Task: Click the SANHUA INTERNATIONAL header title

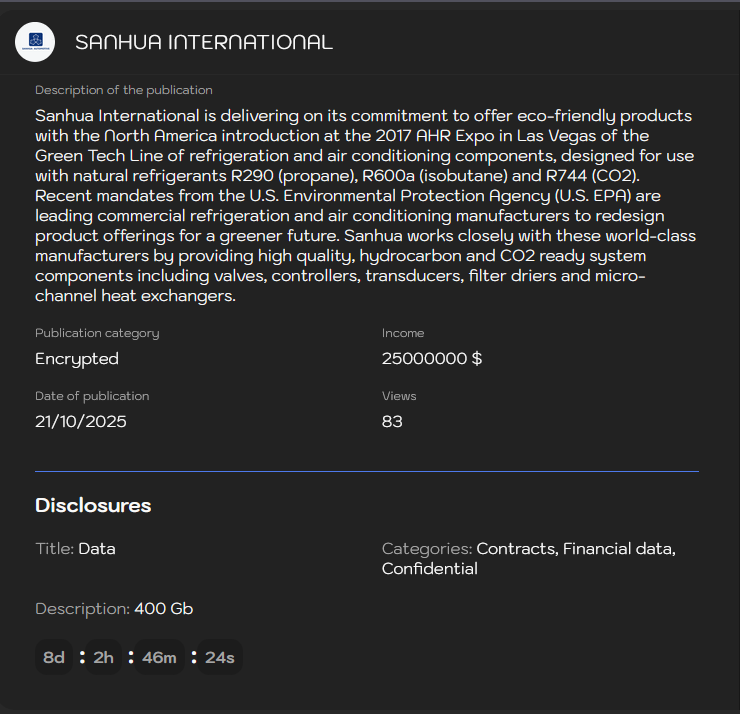Action: 204,42
